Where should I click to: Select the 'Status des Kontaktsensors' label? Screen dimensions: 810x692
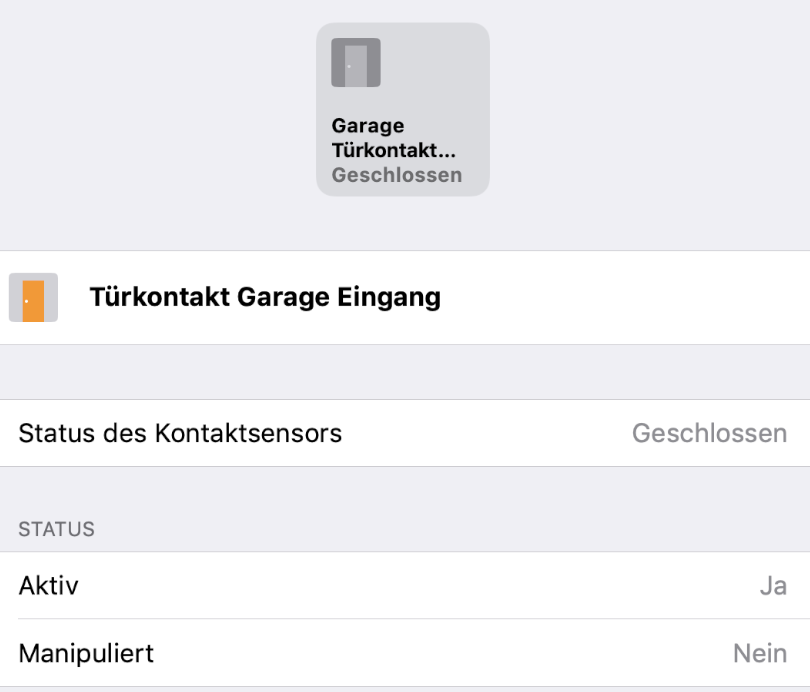181,433
